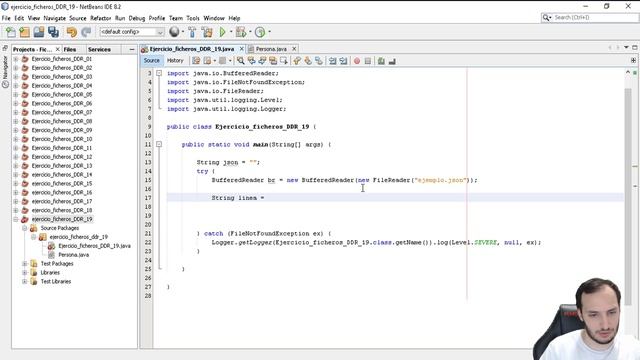
Task: Switch to the Files panel tab
Action: tap(70, 49)
